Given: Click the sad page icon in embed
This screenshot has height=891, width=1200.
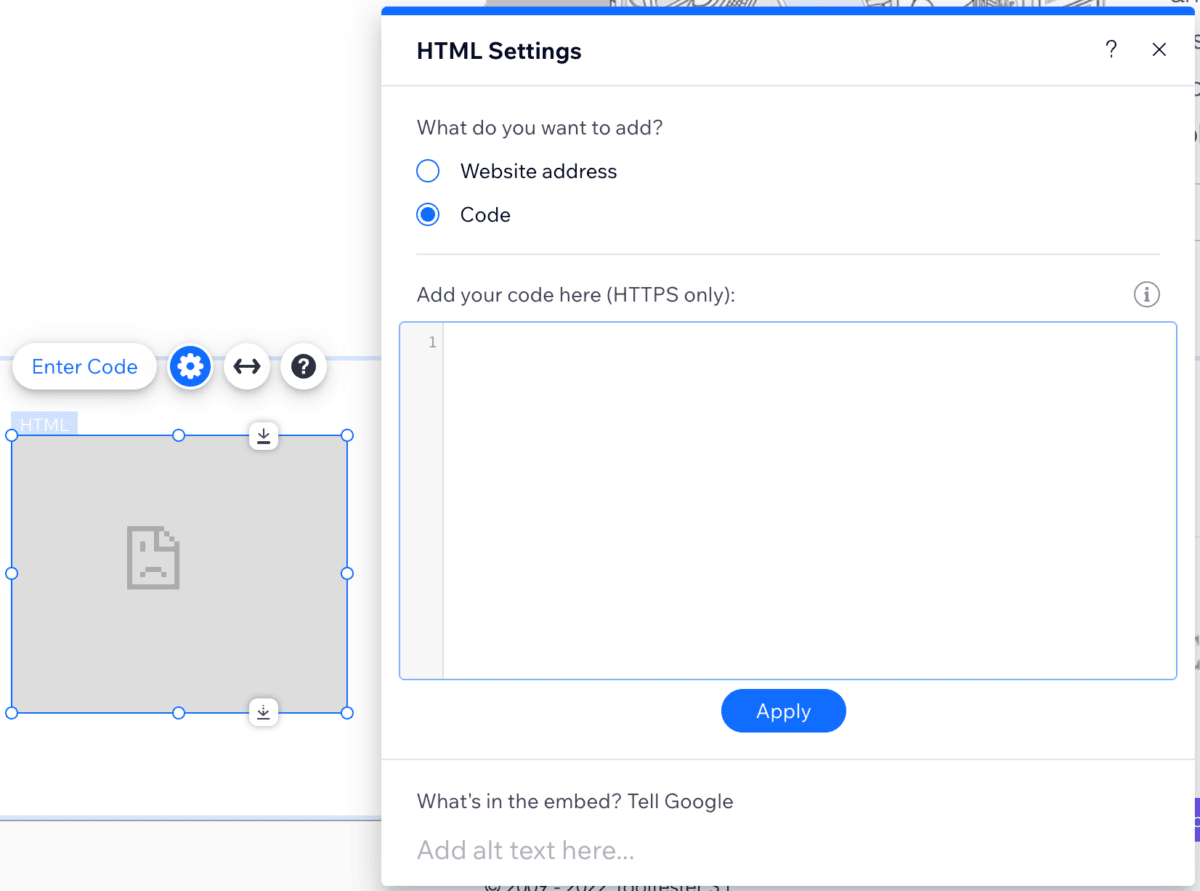Looking at the screenshot, I should tap(153, 558).
